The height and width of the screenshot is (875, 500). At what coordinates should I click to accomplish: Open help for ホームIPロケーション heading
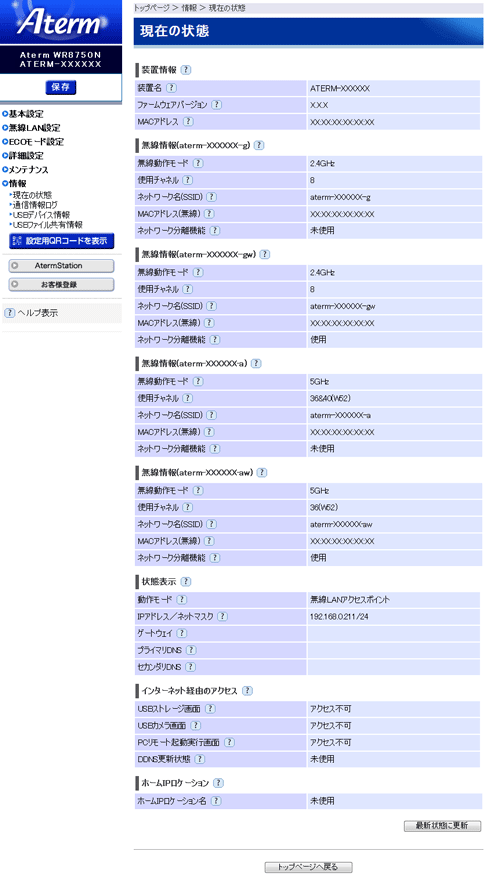(x=219, y=783)
